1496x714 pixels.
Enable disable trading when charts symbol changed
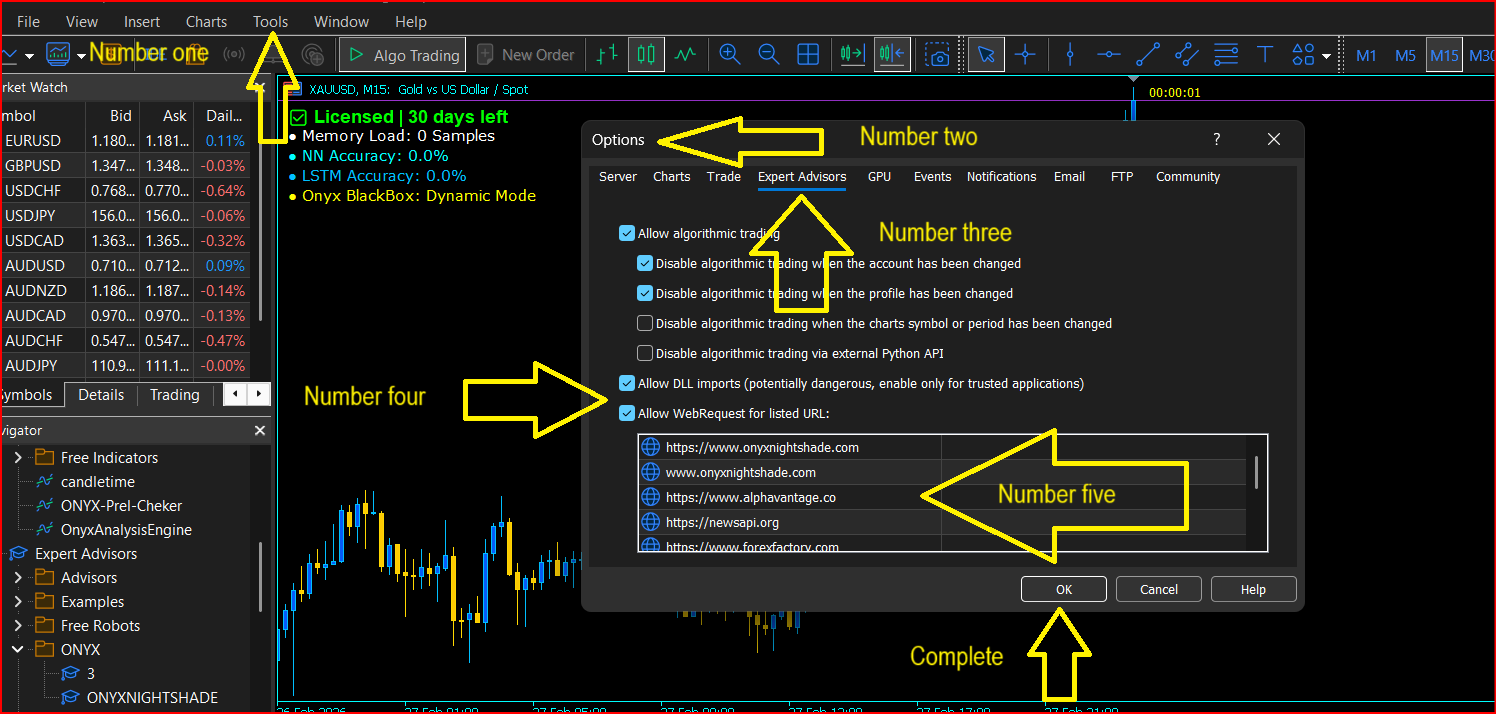click(x=645, y=324)
